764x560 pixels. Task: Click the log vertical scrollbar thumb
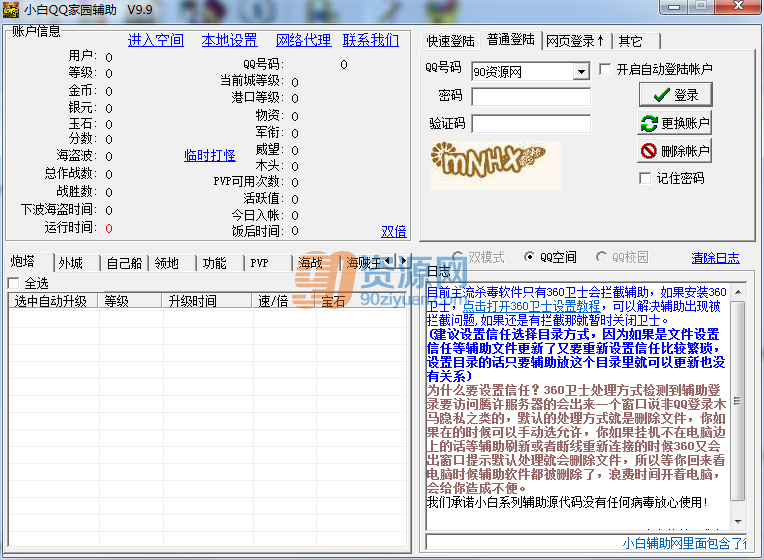point(738,401)
